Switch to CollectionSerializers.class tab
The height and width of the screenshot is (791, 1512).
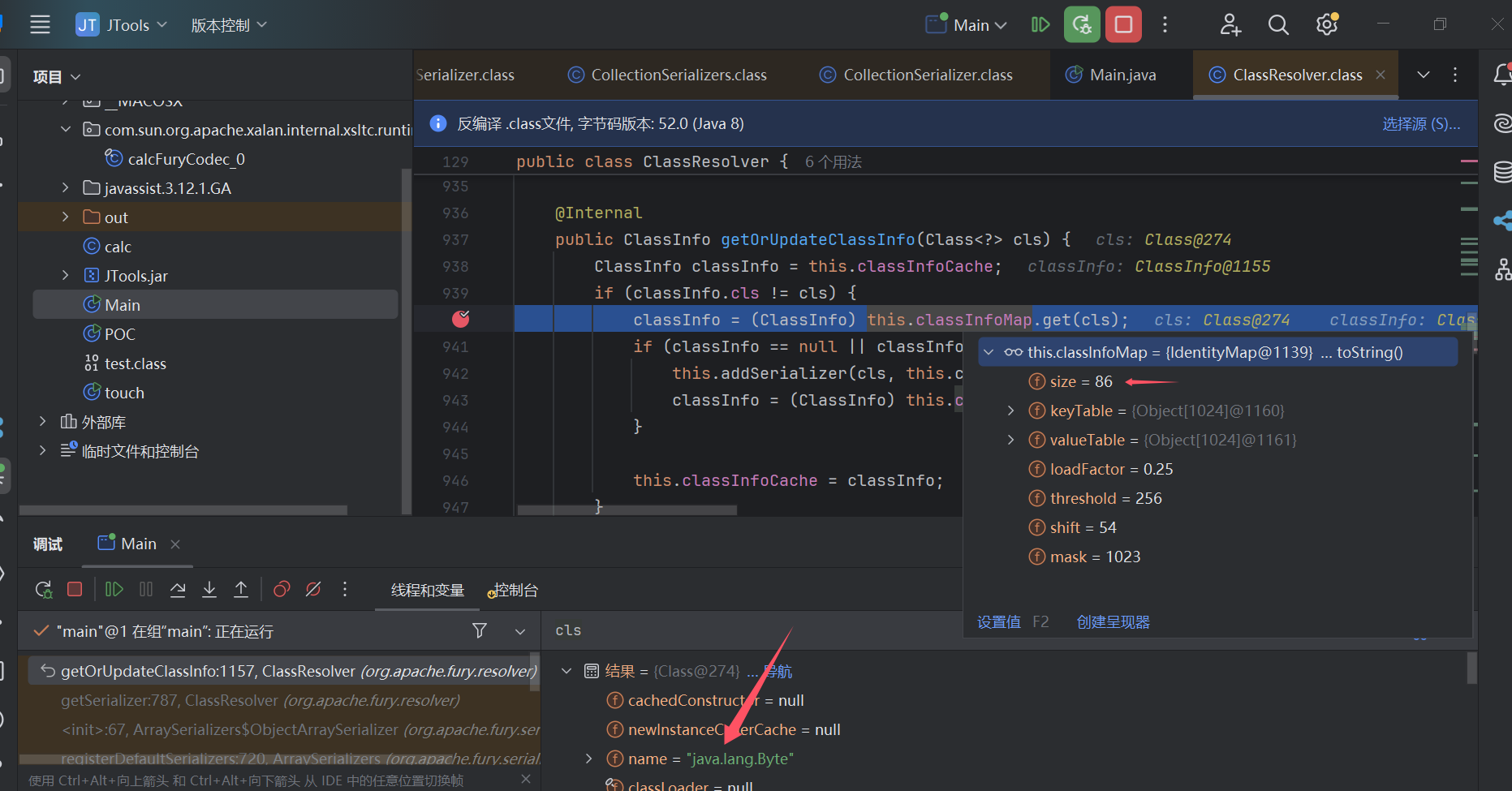(666, 75)
